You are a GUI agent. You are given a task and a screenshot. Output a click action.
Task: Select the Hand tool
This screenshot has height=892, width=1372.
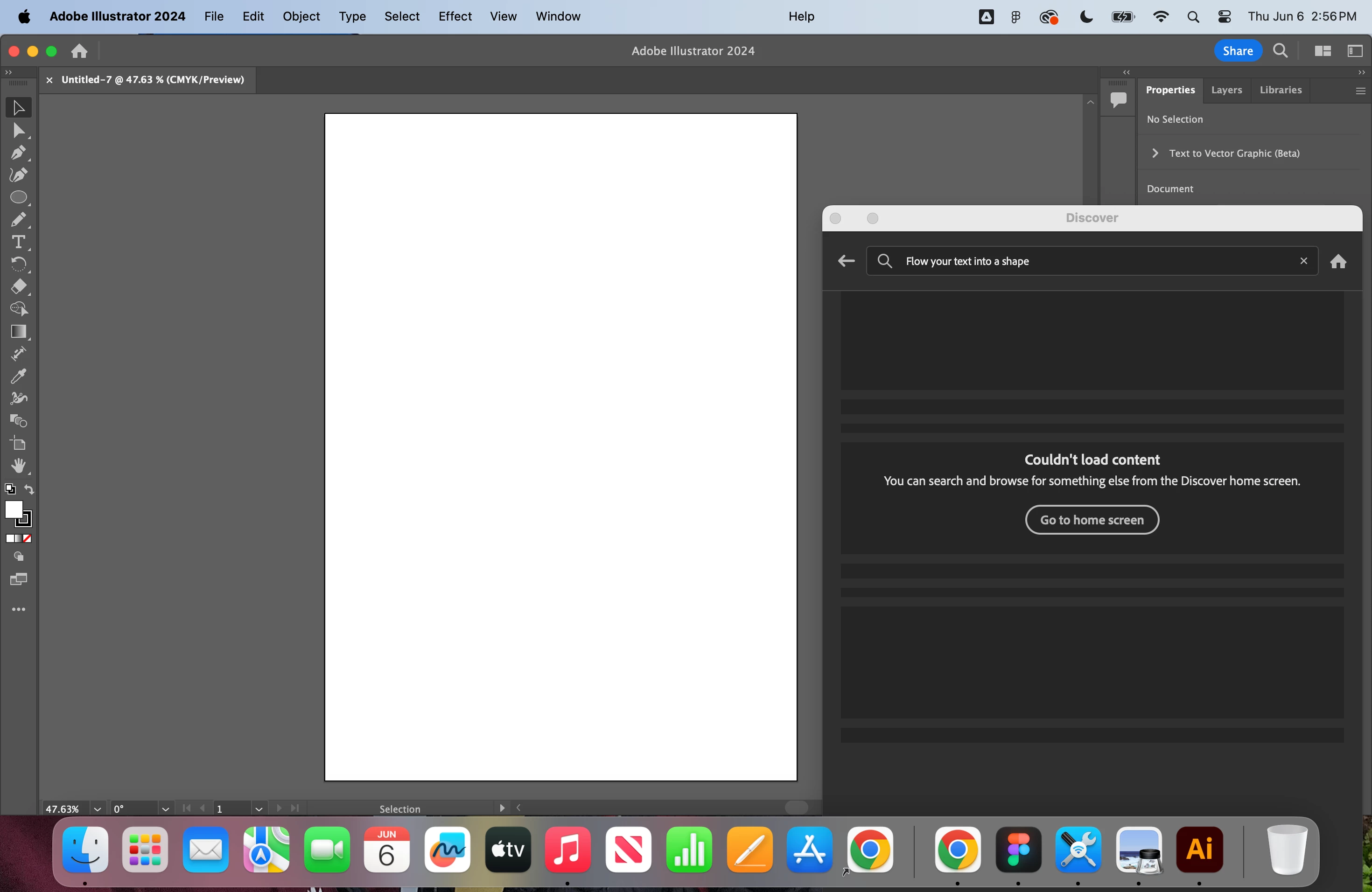pos(19,466)
